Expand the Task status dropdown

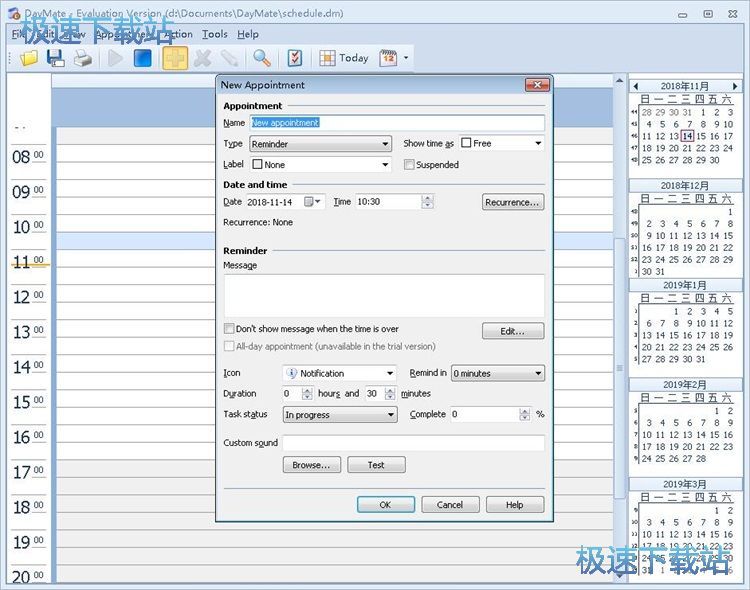pos(340,415)
